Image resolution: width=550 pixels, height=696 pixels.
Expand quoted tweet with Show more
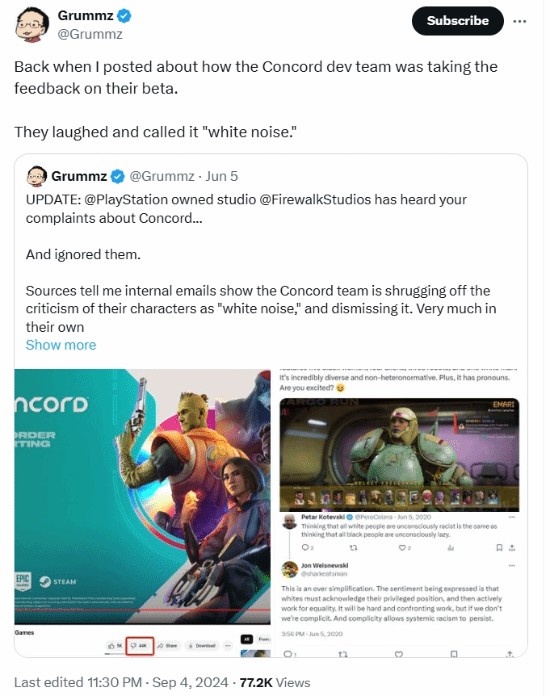(x=61, y=345)
